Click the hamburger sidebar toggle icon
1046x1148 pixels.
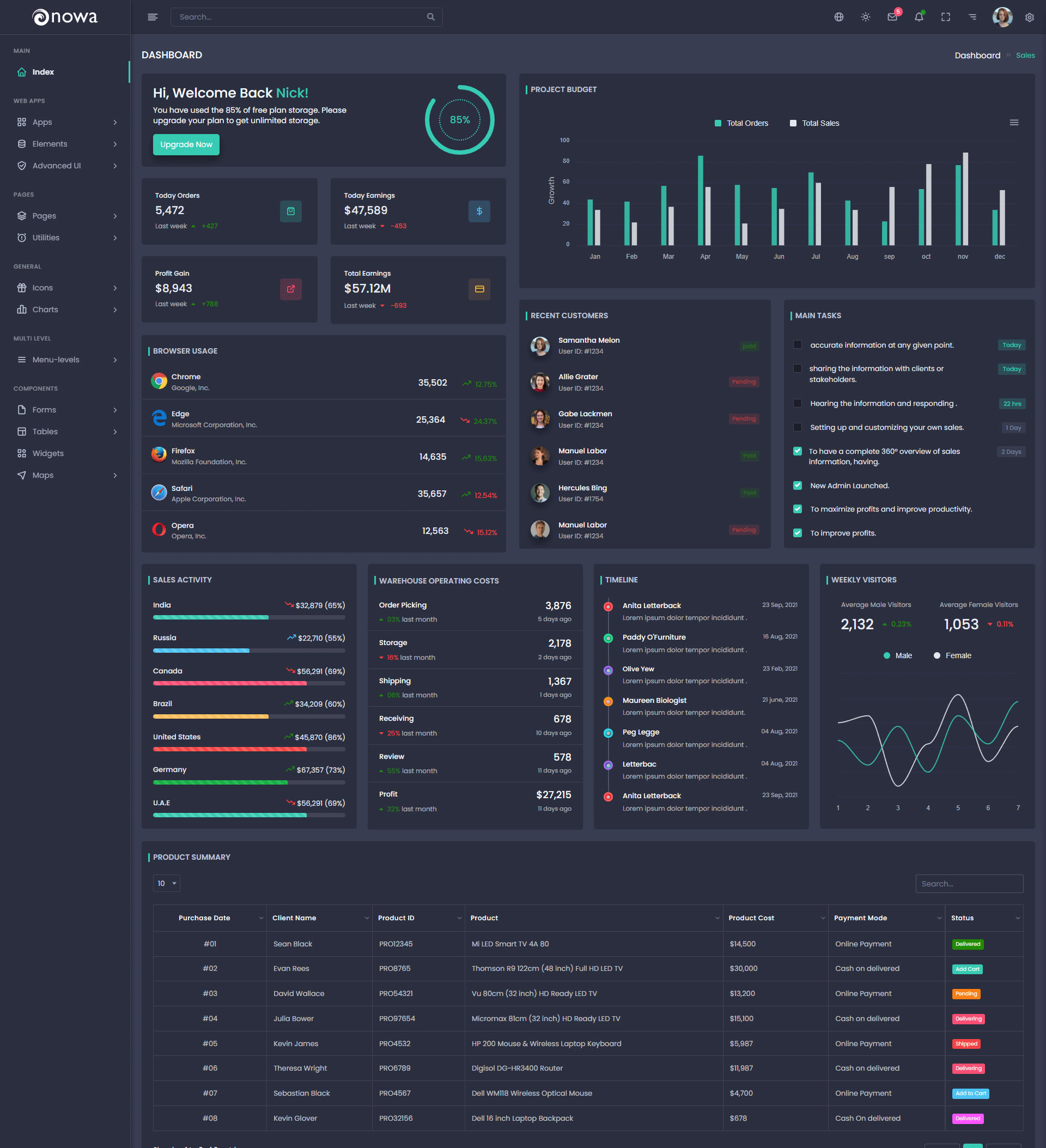(x=153, y=17)
